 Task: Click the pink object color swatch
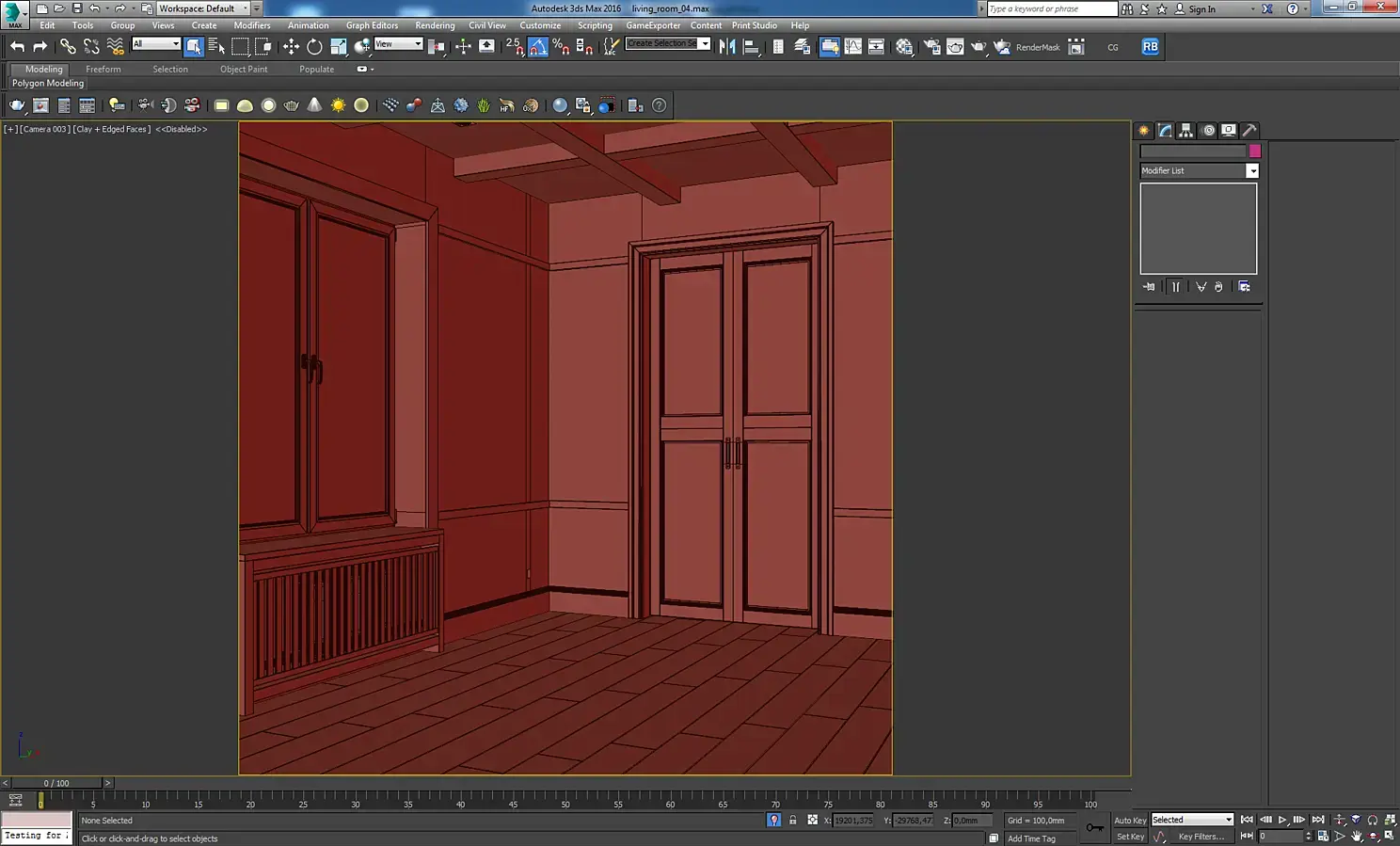click(1254, 152)
